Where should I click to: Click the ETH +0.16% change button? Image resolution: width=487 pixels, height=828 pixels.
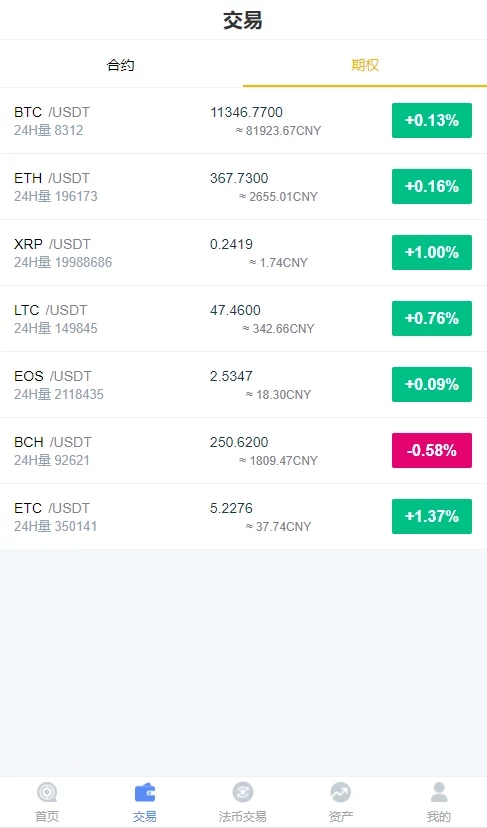[432, 186]
